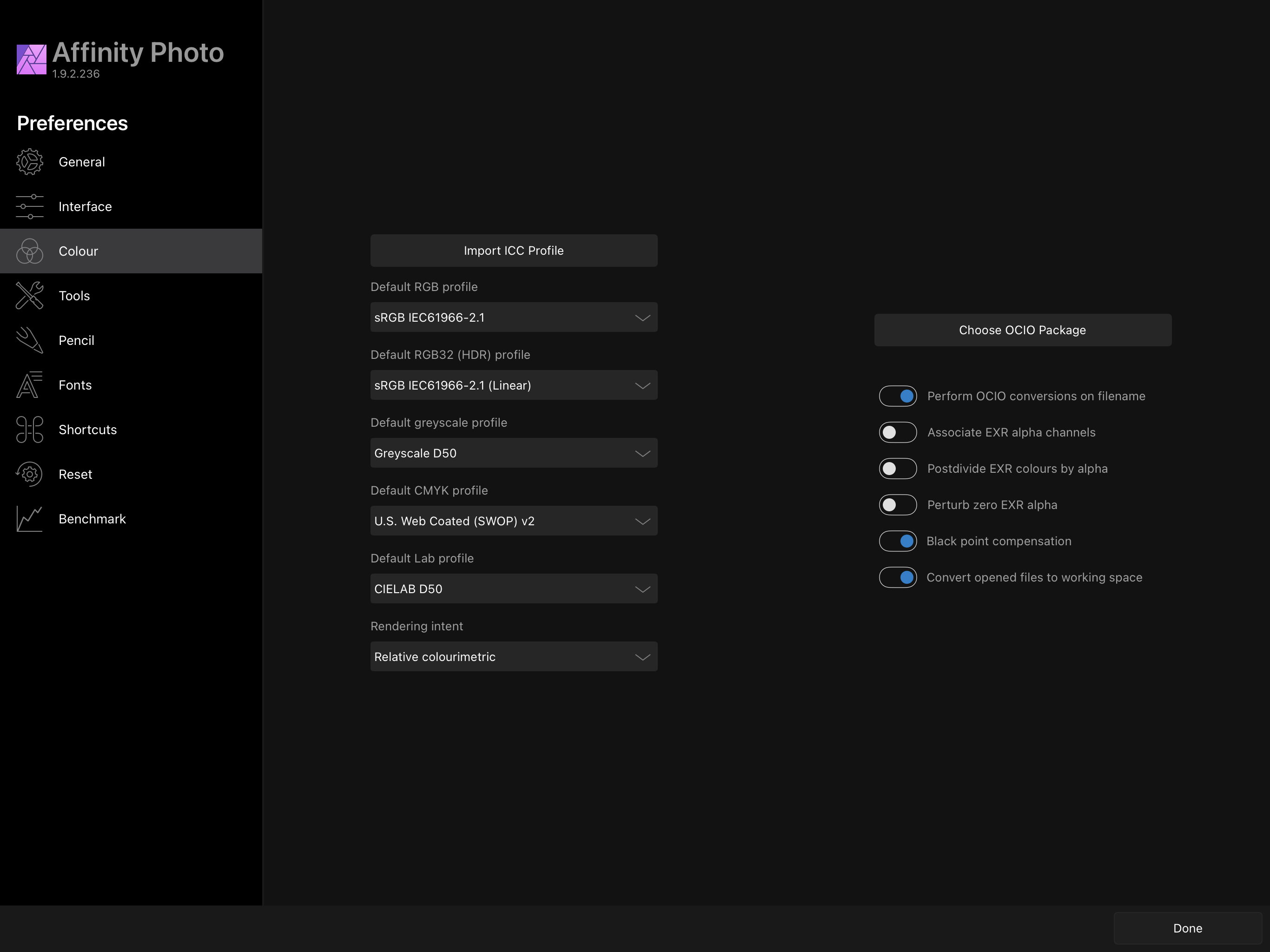Click the Interface sliders icon

tap(29, 207)
